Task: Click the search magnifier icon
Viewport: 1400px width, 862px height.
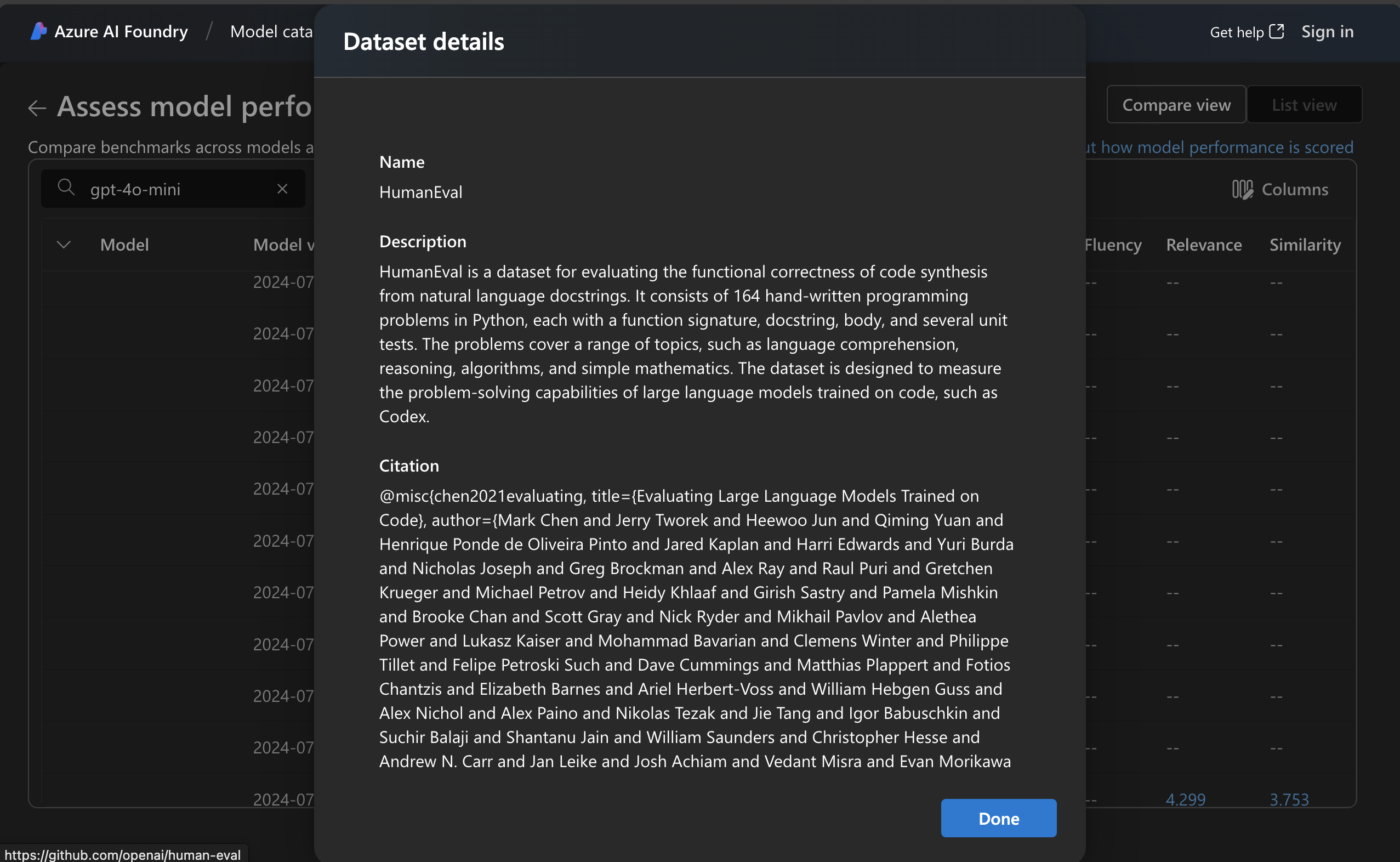Action: (66, 188)
